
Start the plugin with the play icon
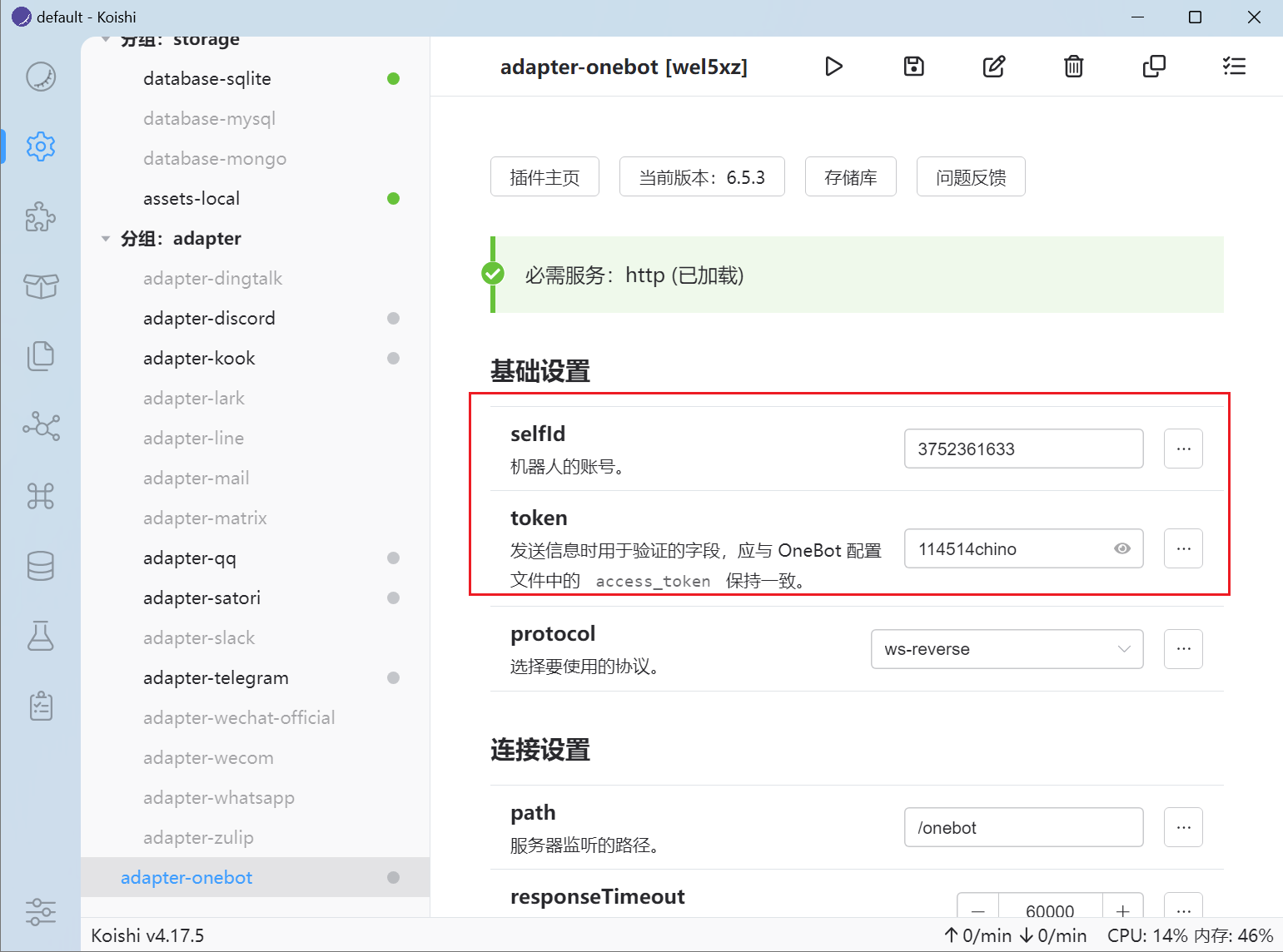pyautogui.click(x=833, y=67)
